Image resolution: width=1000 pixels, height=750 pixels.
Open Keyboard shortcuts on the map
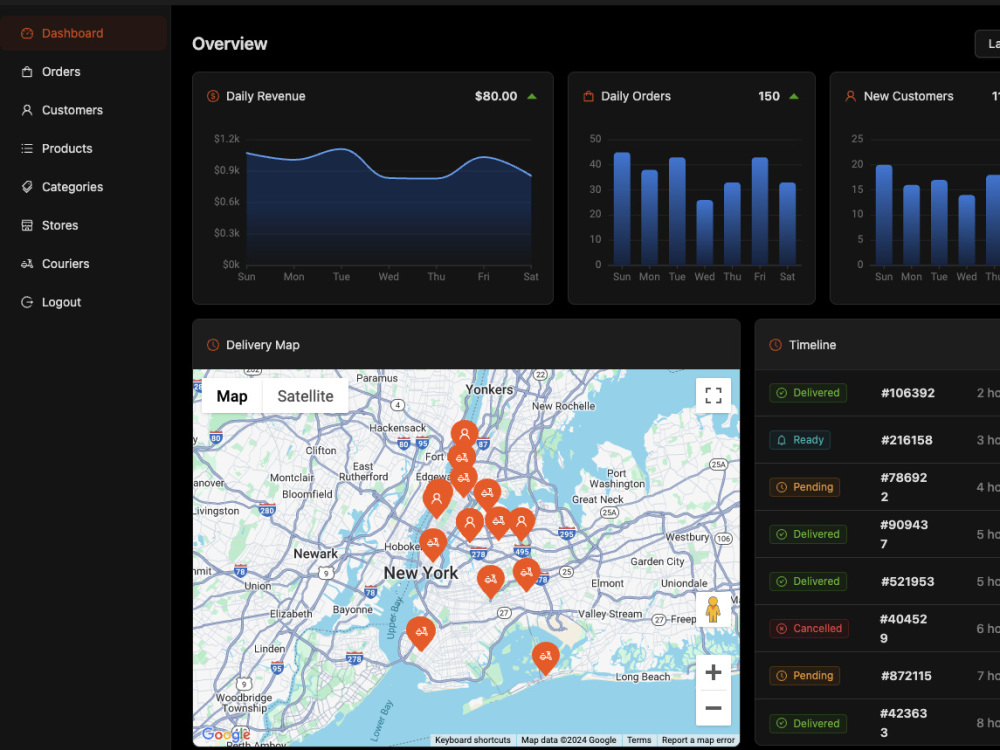click(x=473, y=740)
